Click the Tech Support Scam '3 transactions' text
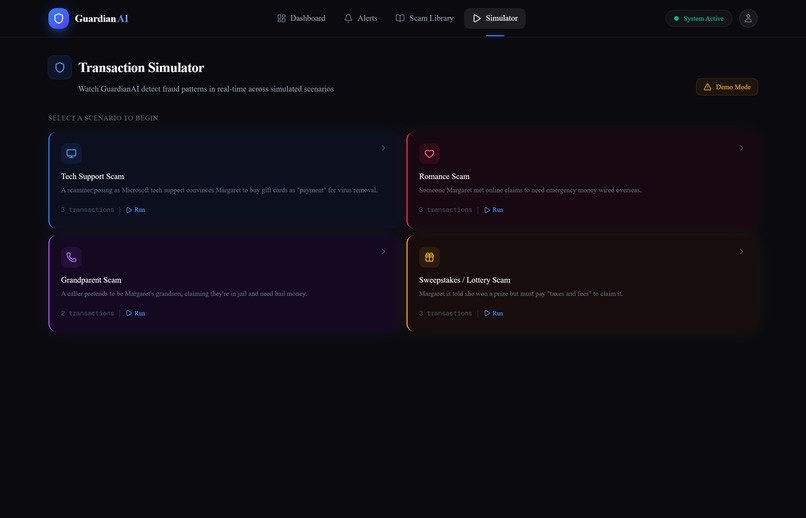 pyautogui.click(x=87, y=210)
